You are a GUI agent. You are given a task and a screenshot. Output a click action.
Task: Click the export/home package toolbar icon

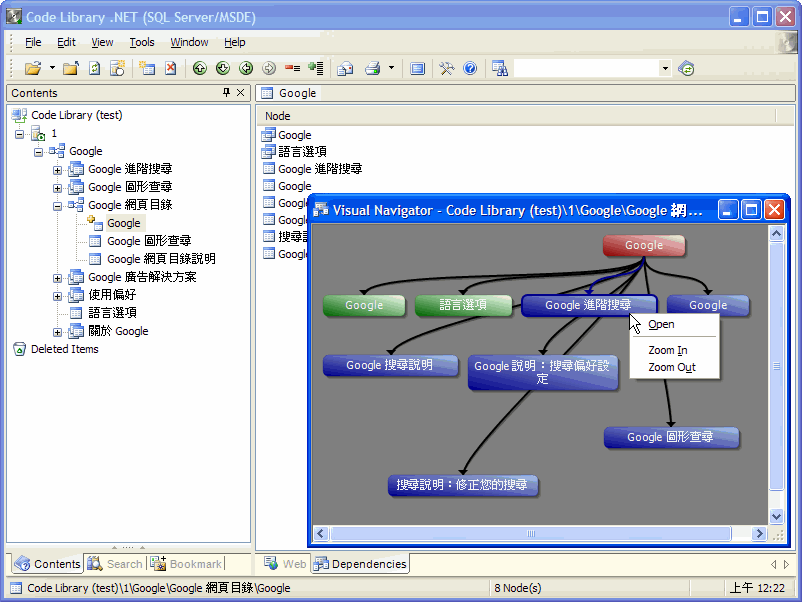345,68
